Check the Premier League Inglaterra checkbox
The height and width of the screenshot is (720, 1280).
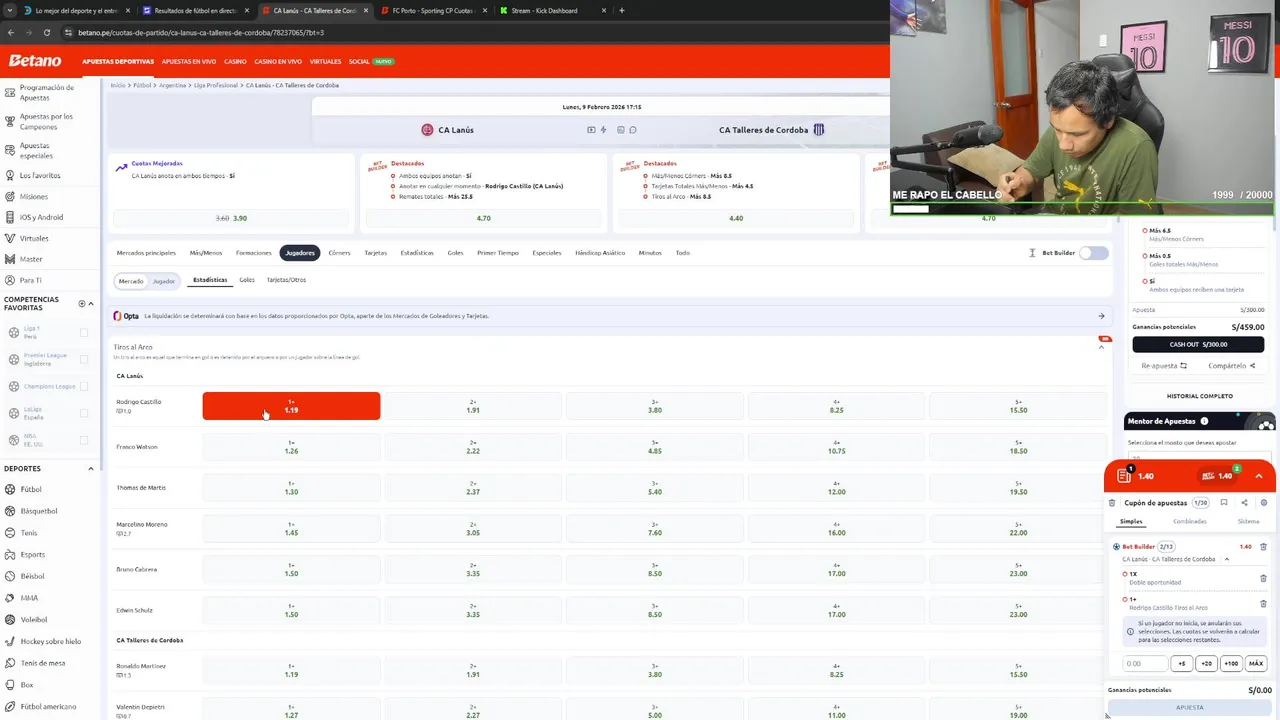click(x=83, y=359)
